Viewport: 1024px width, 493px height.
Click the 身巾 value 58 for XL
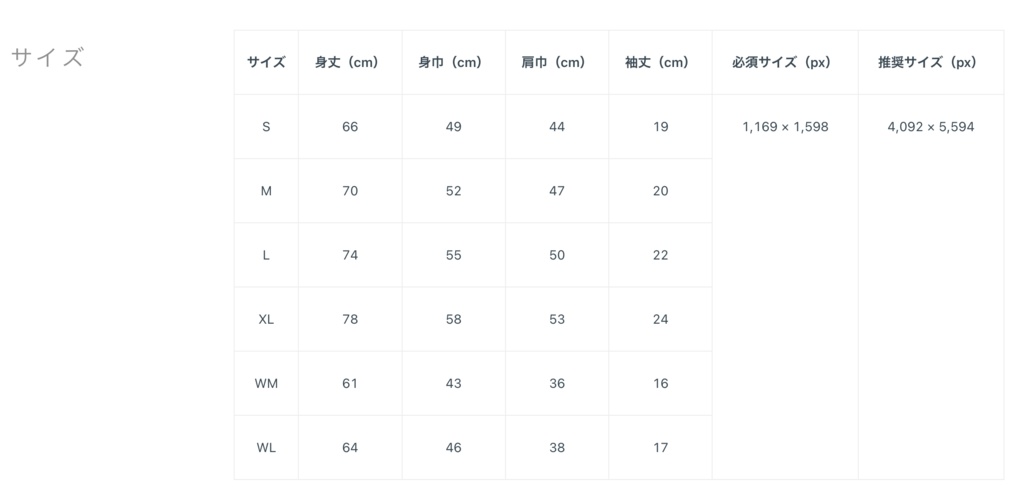454,319
